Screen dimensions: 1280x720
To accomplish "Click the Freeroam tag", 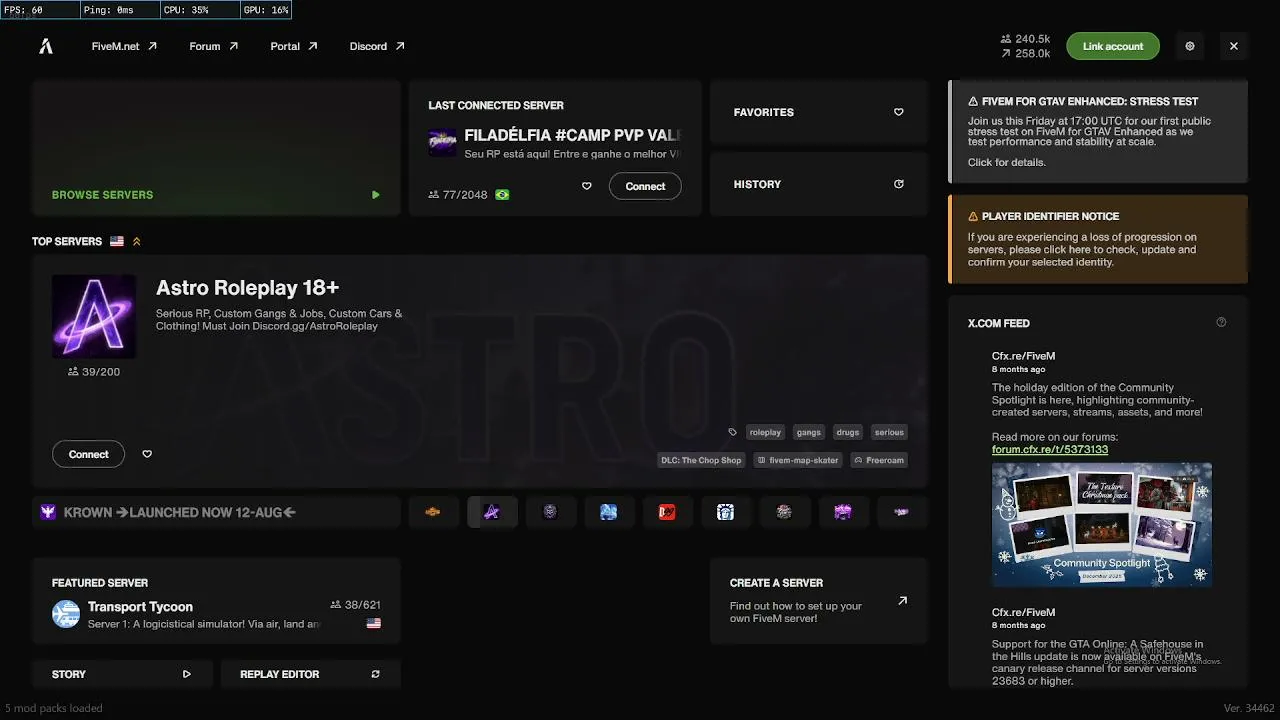I will pyautogui.click(x=879, y=460).
